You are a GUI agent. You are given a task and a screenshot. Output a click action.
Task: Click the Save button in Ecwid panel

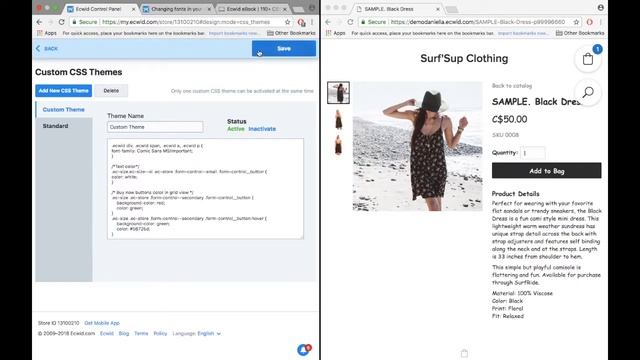[x=284, y=49]
